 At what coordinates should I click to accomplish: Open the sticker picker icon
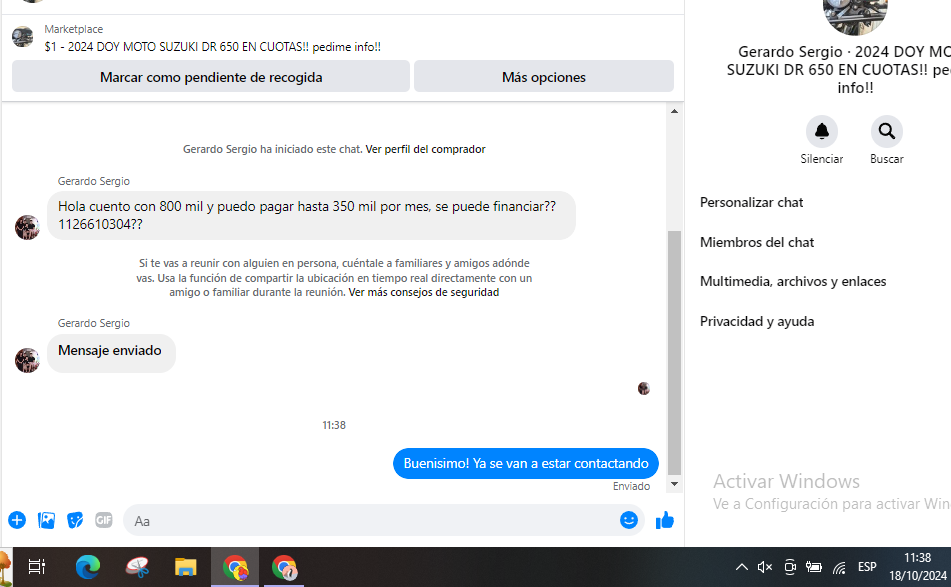[75, 520]
